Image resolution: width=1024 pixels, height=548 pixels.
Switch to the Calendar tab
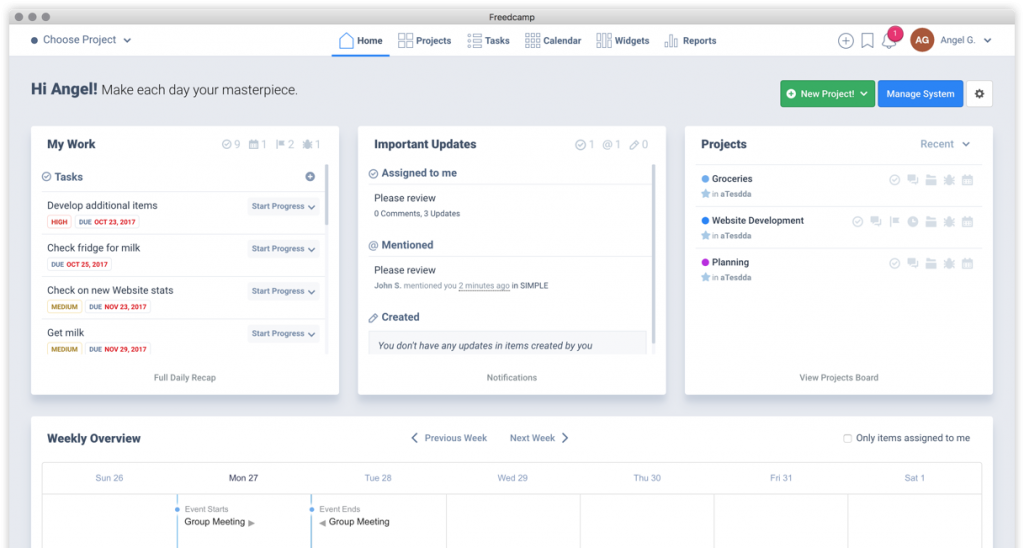pos(553,40)
